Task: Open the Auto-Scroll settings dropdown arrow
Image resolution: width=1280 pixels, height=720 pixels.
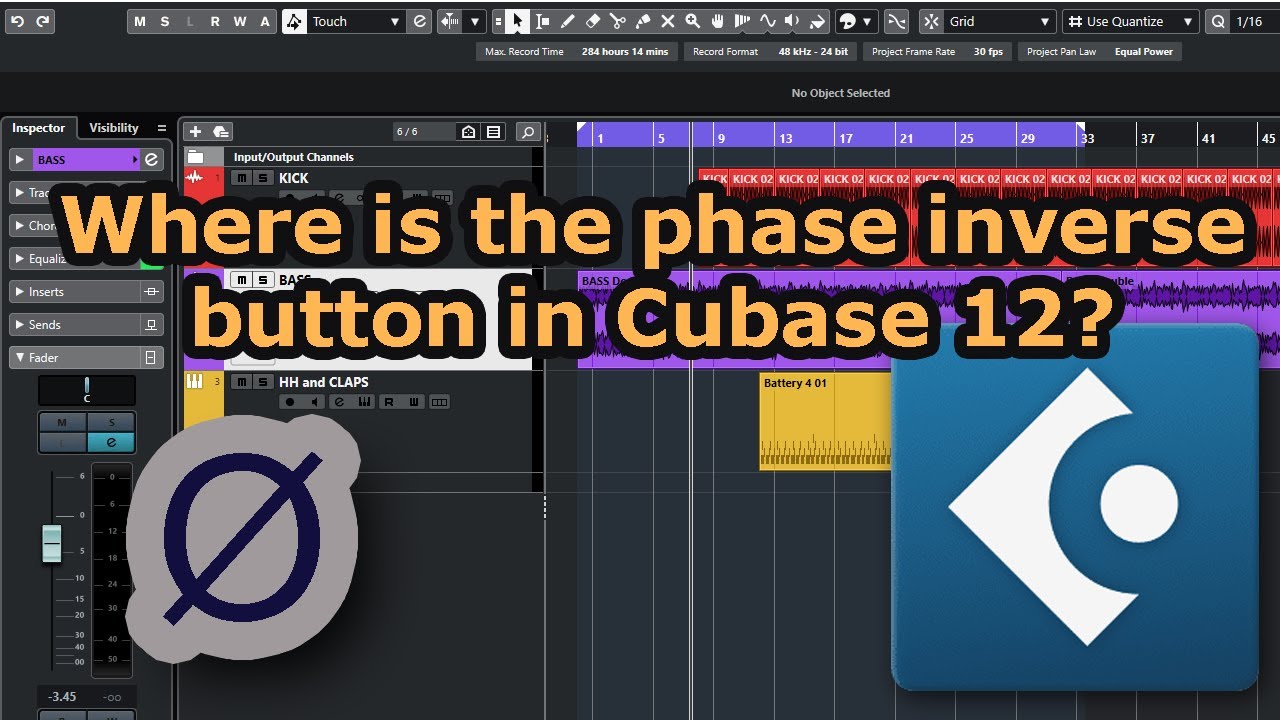Action: pos(475,21)
